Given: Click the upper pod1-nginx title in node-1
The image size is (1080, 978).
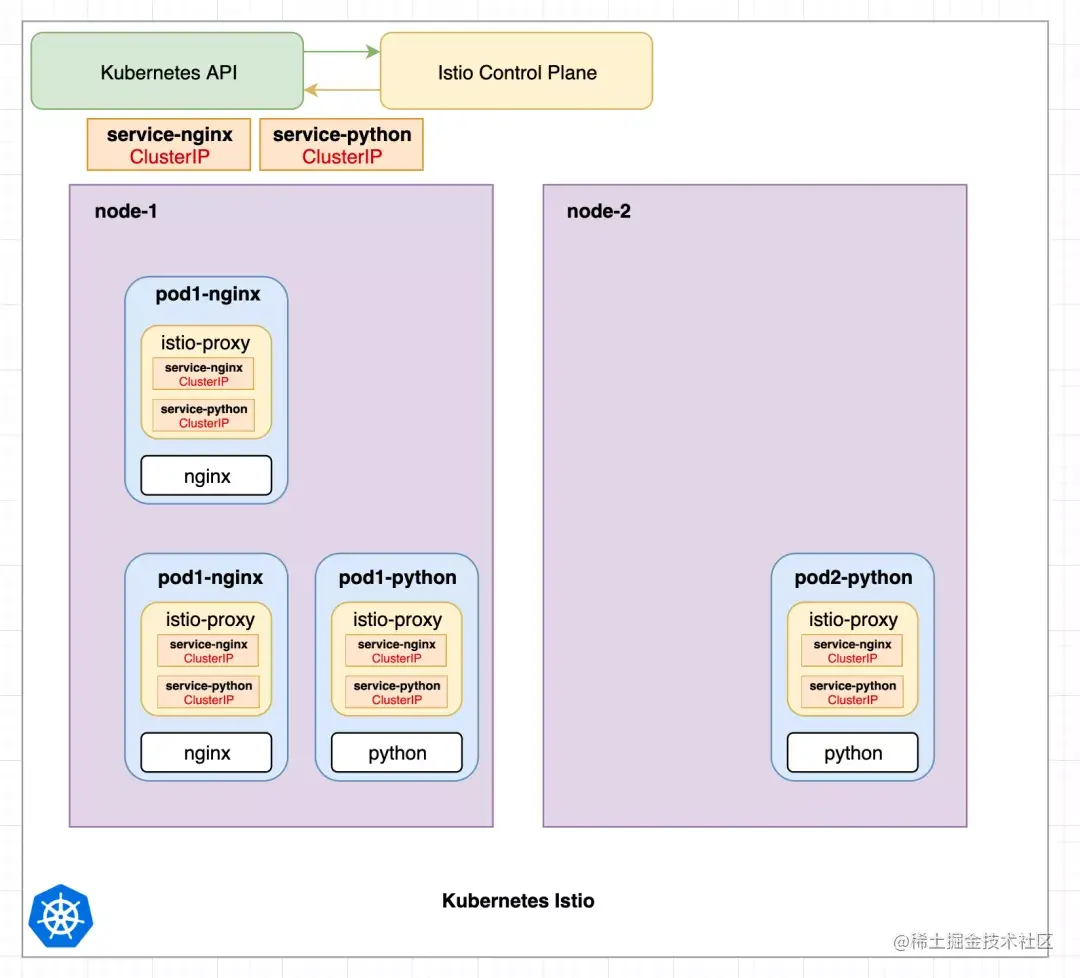Looking at the screenshot, I should pos(208,294).
